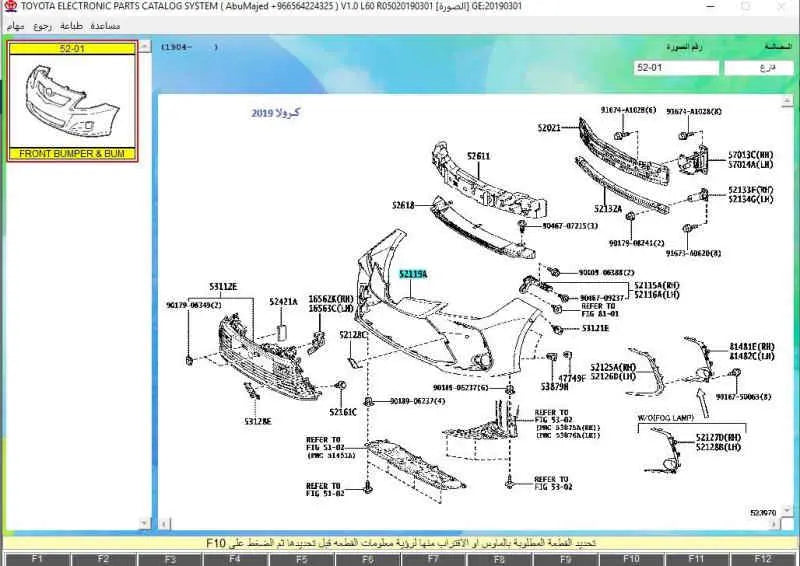The width and height of the screenshot is (800, 566).
Task: Select highlighted part 52119A in diagram
Action: pos(413,273)
